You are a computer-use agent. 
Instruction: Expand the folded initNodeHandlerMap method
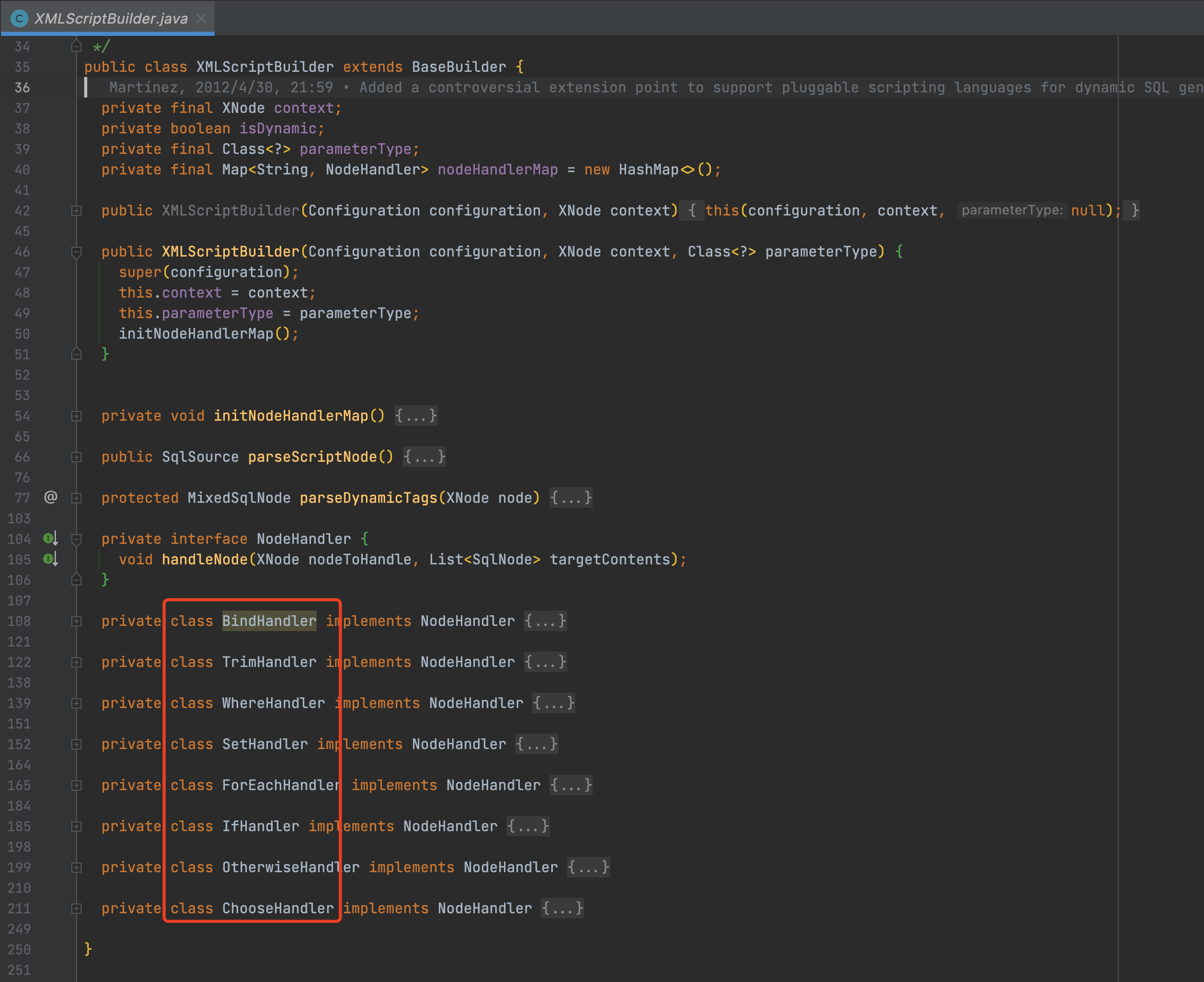pyautogui.click(x=76, y=416)
